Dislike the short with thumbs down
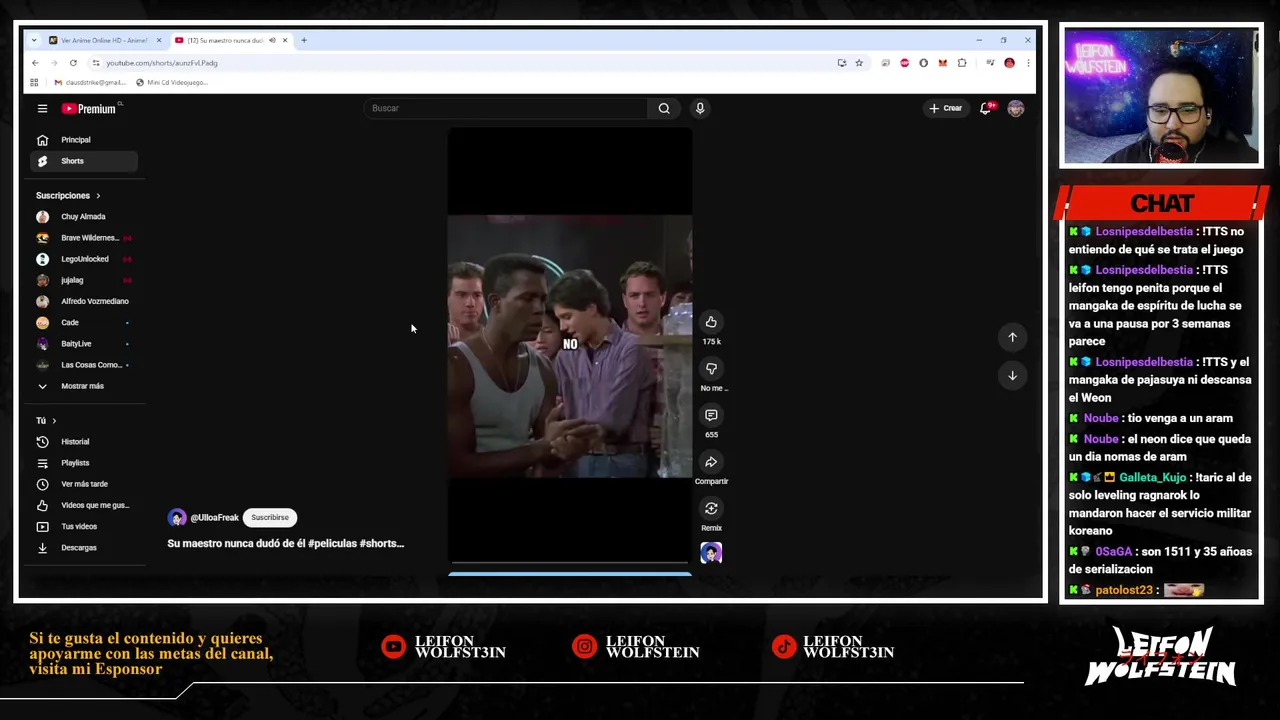Image resolution: width=1280 pixels, height=720 pixels. tap(711, 369)
